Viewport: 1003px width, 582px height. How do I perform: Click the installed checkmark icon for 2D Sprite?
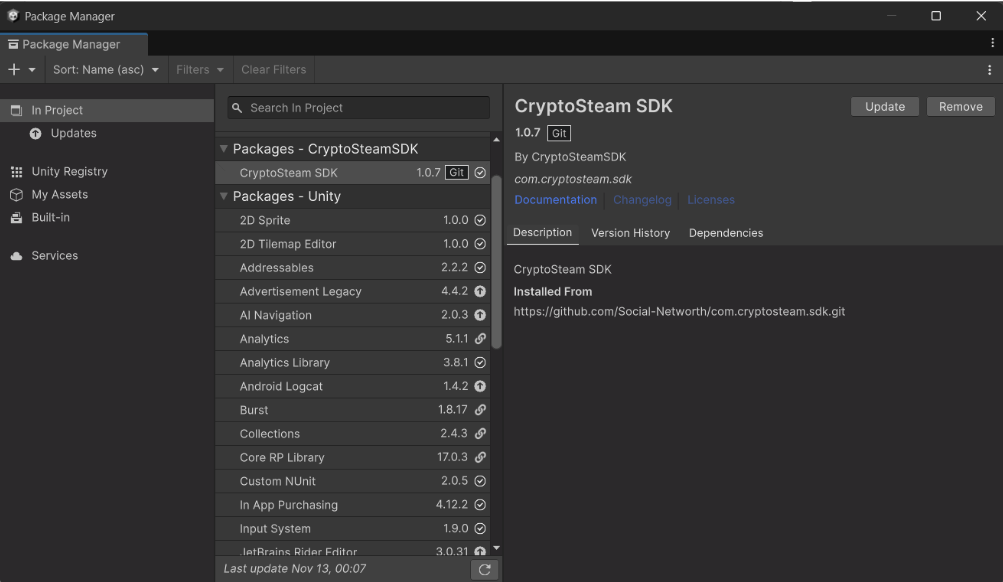(x=480, y=220)
